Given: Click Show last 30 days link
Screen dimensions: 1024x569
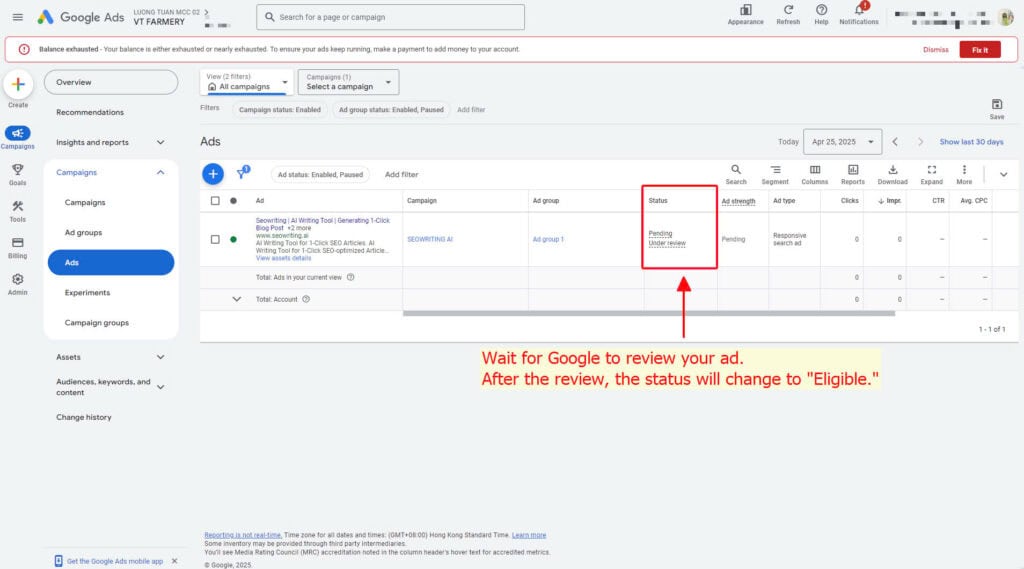Looking at the screenshot, I should pos(971,142).
